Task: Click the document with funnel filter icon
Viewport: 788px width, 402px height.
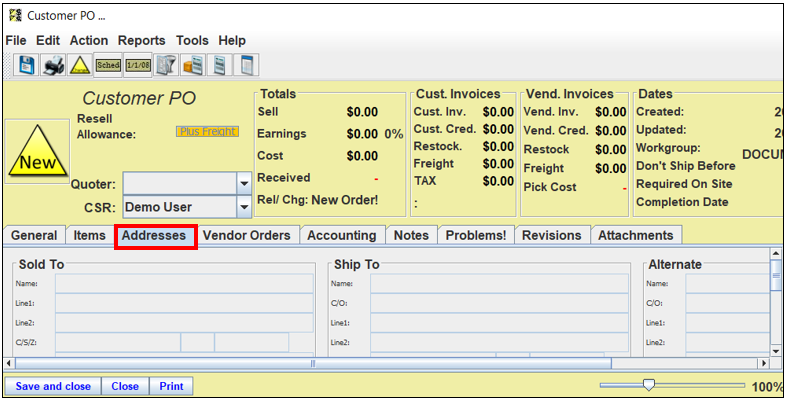Action: [x=166, y=65]
